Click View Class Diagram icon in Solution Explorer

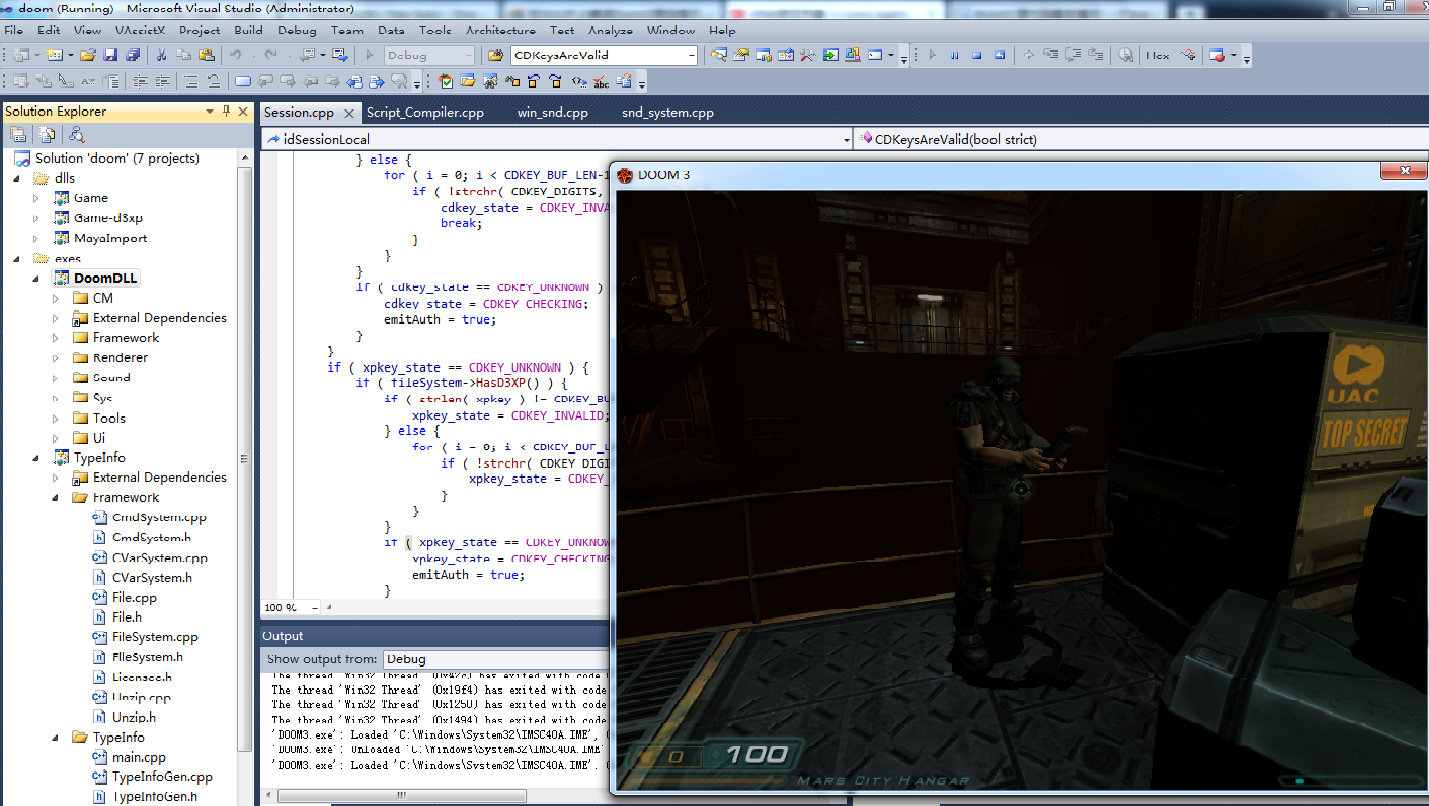(77, 134)
